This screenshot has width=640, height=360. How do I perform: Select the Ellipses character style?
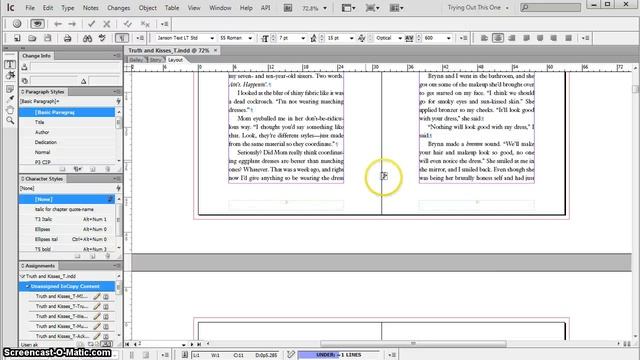pos(67,229)
